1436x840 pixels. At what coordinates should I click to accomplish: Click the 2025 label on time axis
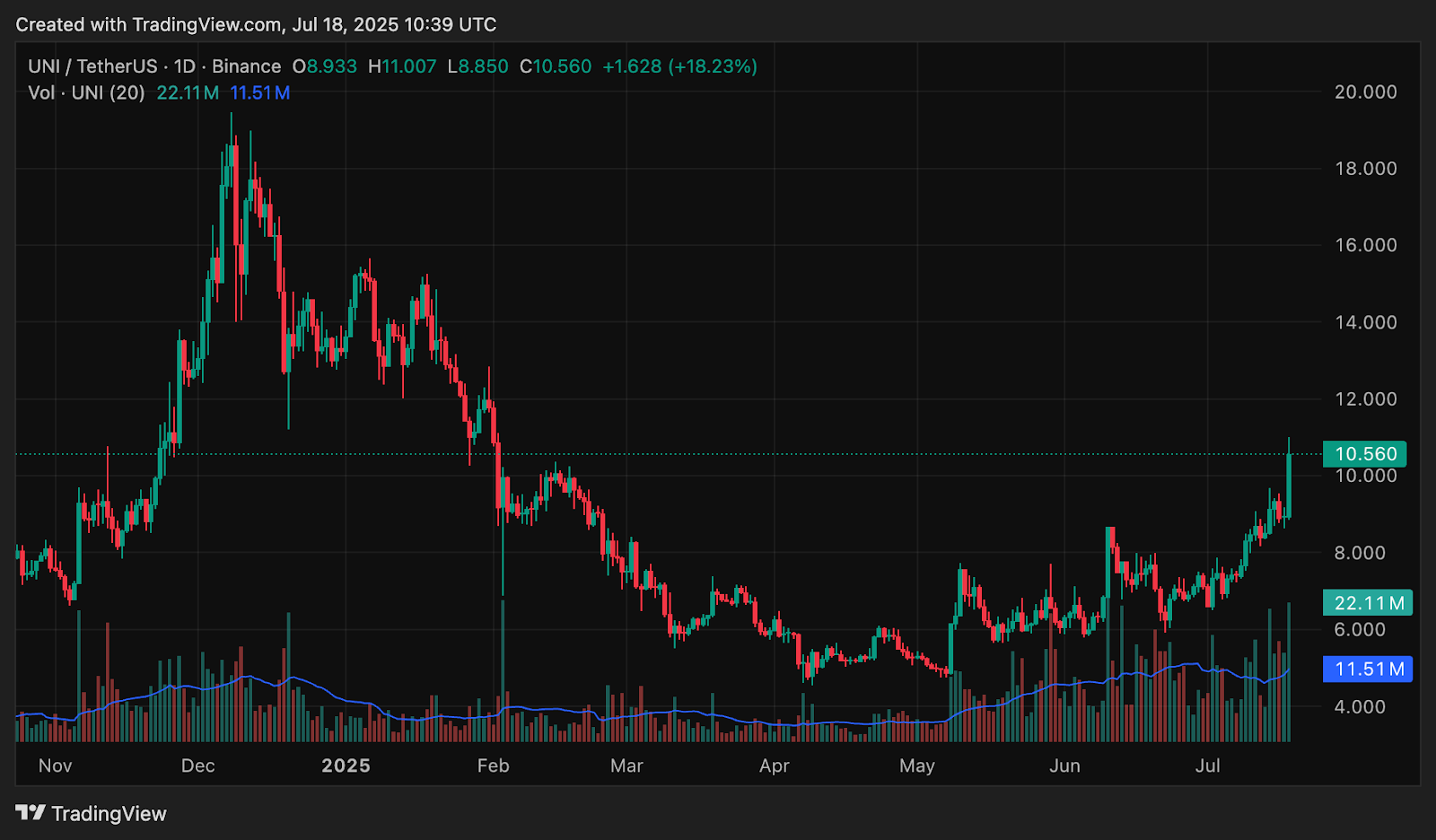(x=346, y=766)
